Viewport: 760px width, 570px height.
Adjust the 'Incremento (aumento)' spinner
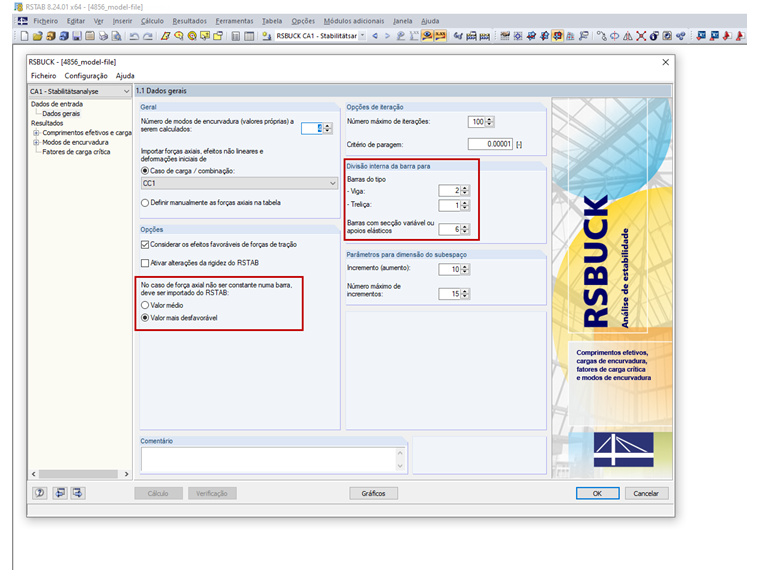click(x=465, y=269)
